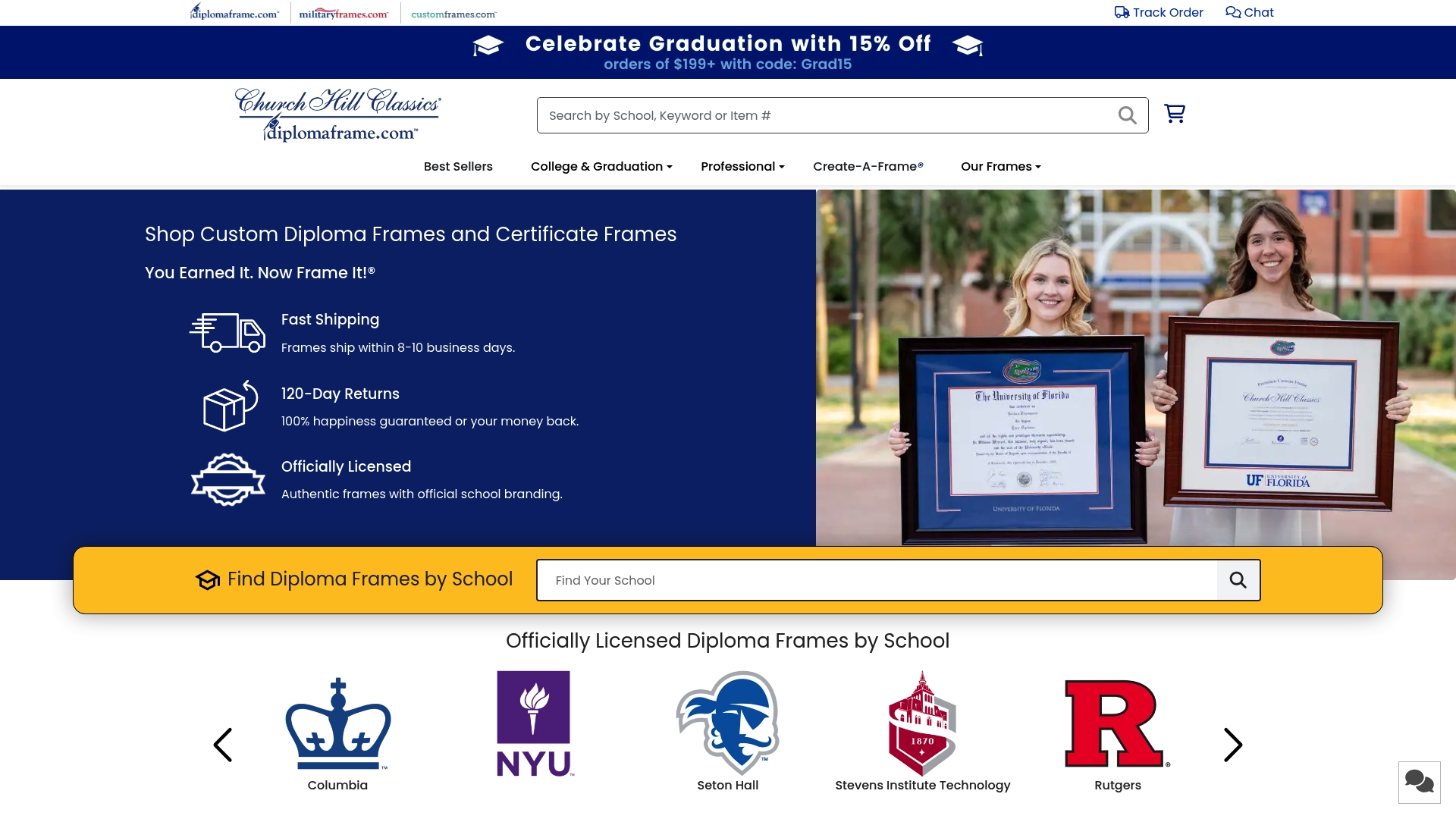The image size is (1456, 819).
Task: Focus the Find Your School input
Action: click(x=877, y=580)
